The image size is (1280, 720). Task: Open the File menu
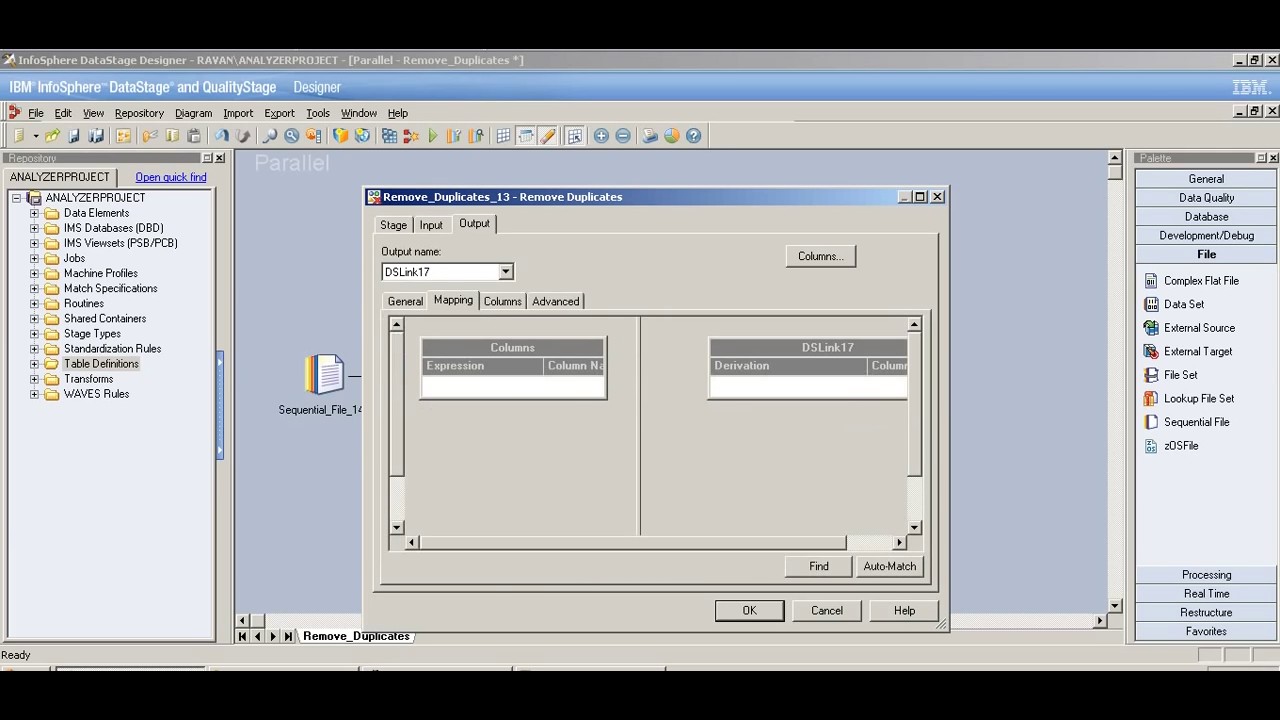pos(36,113)
